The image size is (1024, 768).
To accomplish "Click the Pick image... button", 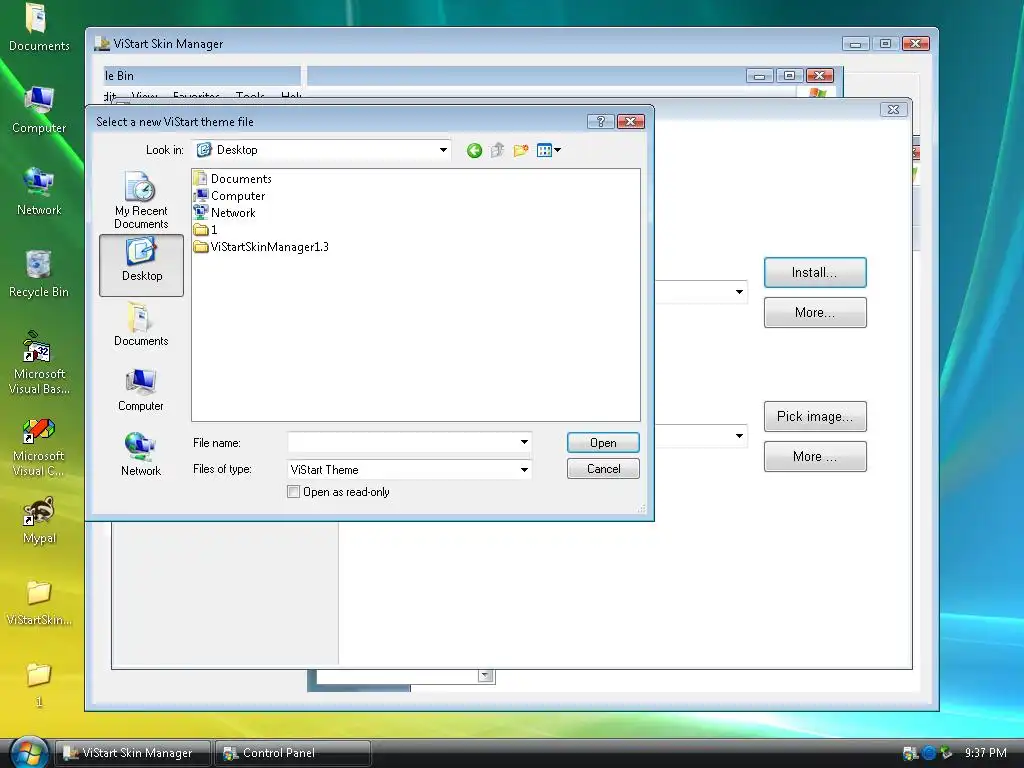I will coord(815,417).
